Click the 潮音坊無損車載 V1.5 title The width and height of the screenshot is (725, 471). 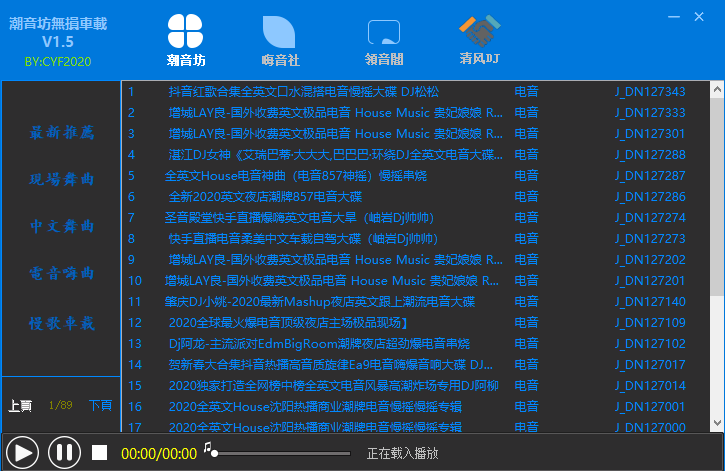click(58, 32)
